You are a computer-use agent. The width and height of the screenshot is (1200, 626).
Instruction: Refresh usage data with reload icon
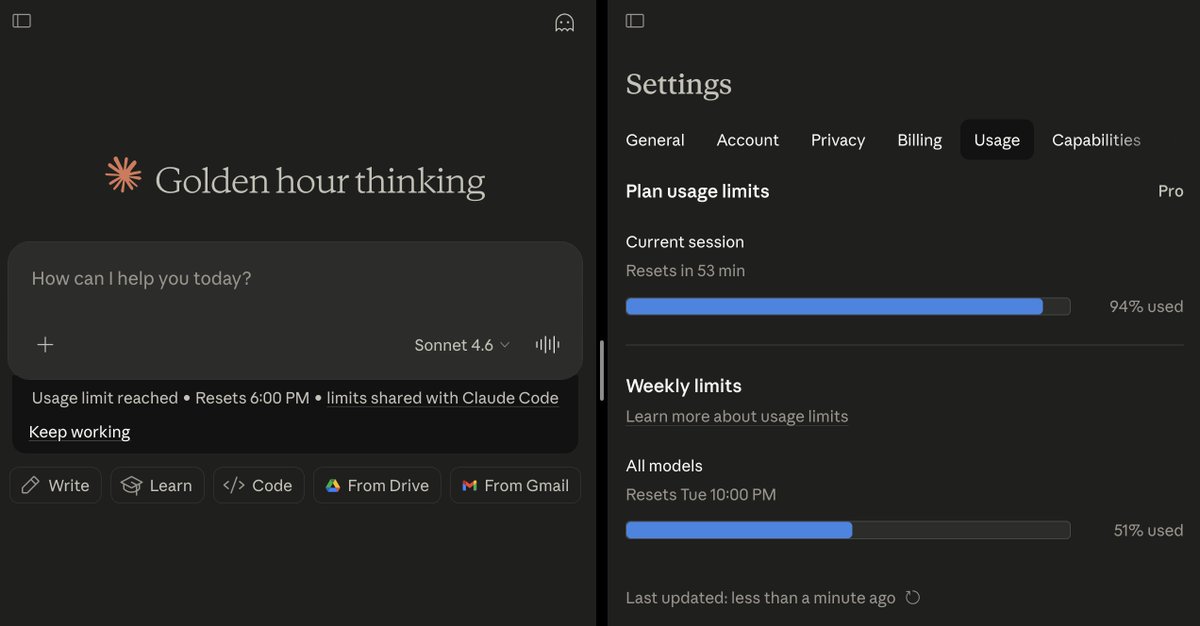point(912,598)
